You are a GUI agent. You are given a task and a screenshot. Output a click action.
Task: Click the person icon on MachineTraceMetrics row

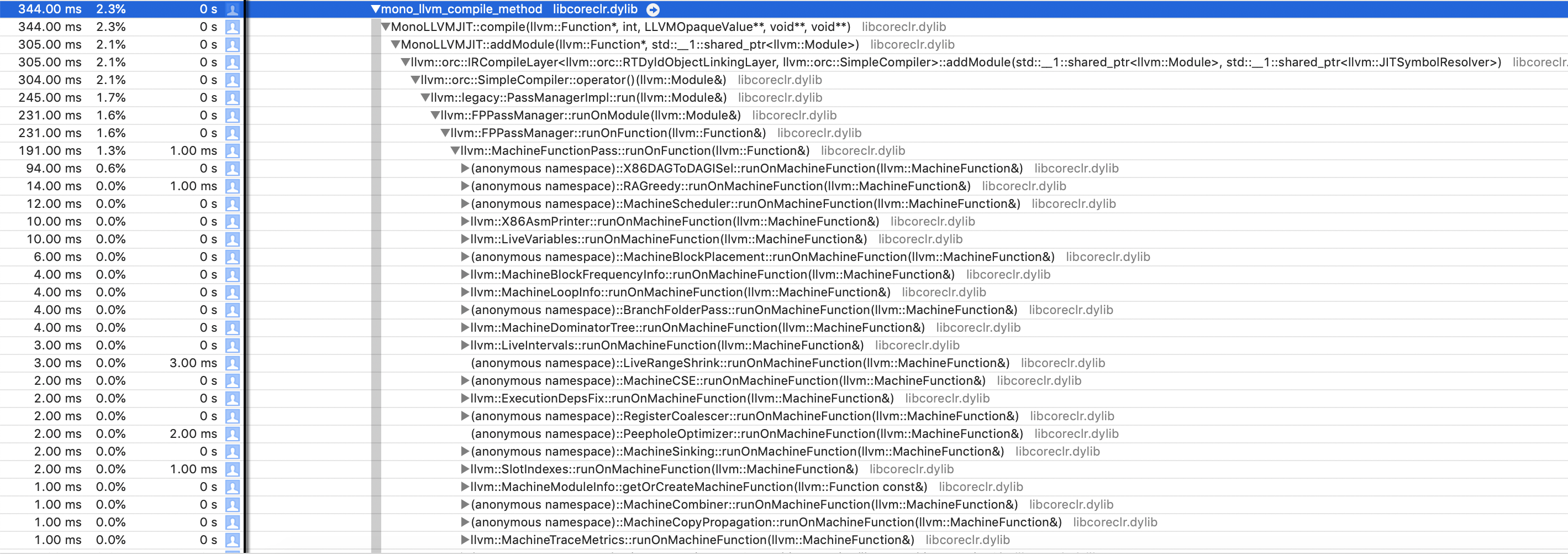[232, 540]
